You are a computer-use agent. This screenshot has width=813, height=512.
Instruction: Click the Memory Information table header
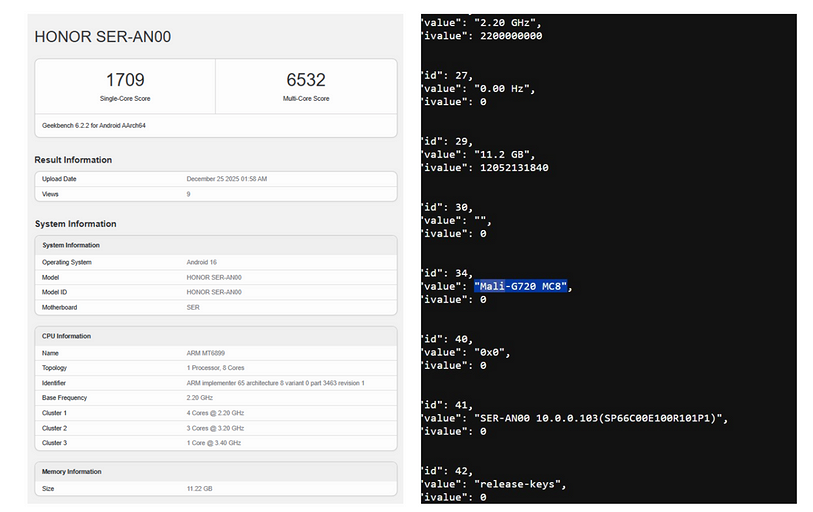72,471
